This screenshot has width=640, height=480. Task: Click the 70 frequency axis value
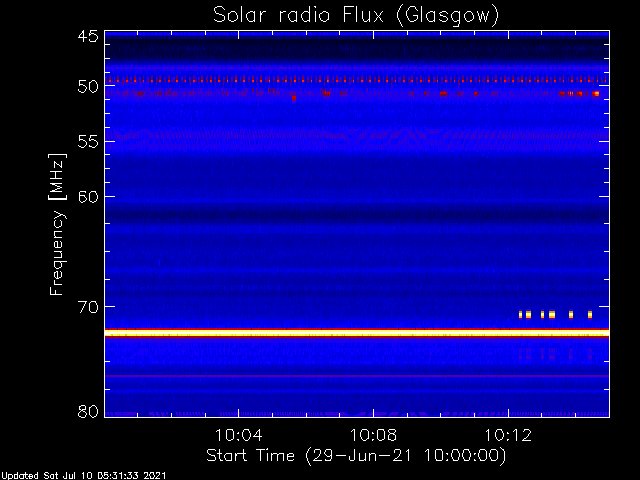coord(88,307)
